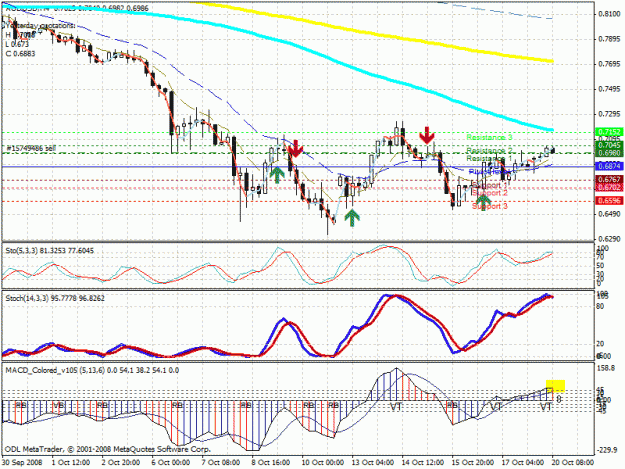Click the Resistance 2 label
Screen dimensions: 625x469
pos(489,151)
